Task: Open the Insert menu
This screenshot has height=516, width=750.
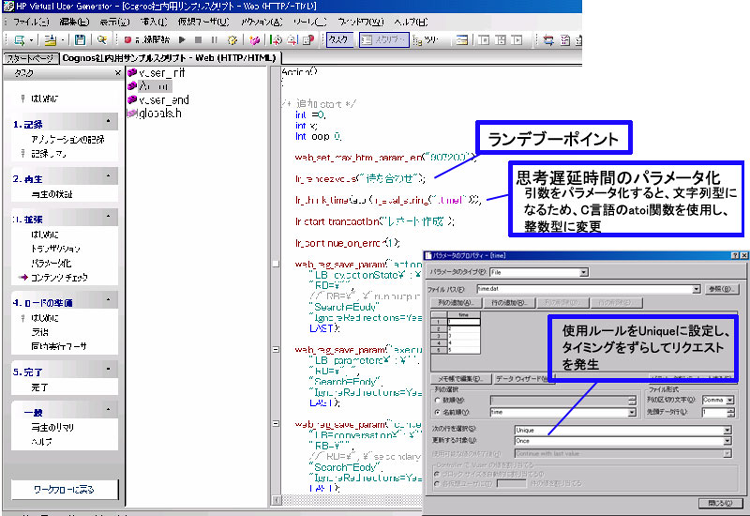Action: tap(154, 22)
